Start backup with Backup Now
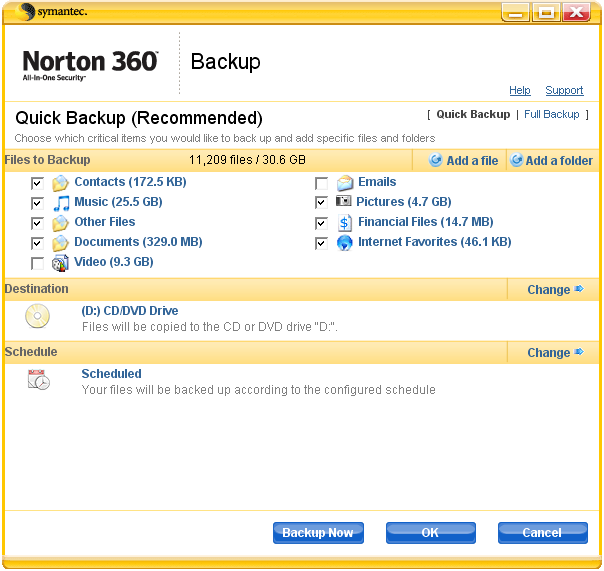Screen dimensions: 604x571 [318, 533]
